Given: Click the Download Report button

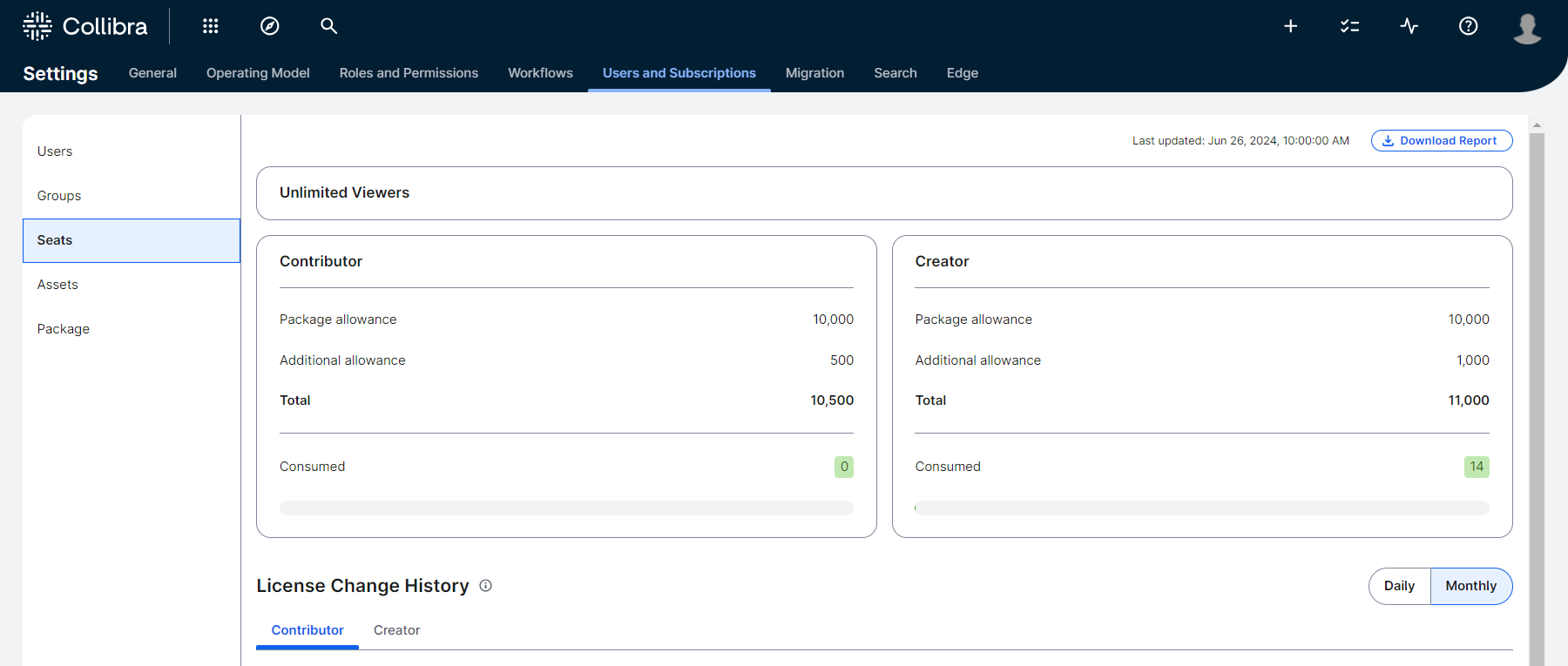Looking at the screenshot, I should click(x=1441, y=141).
